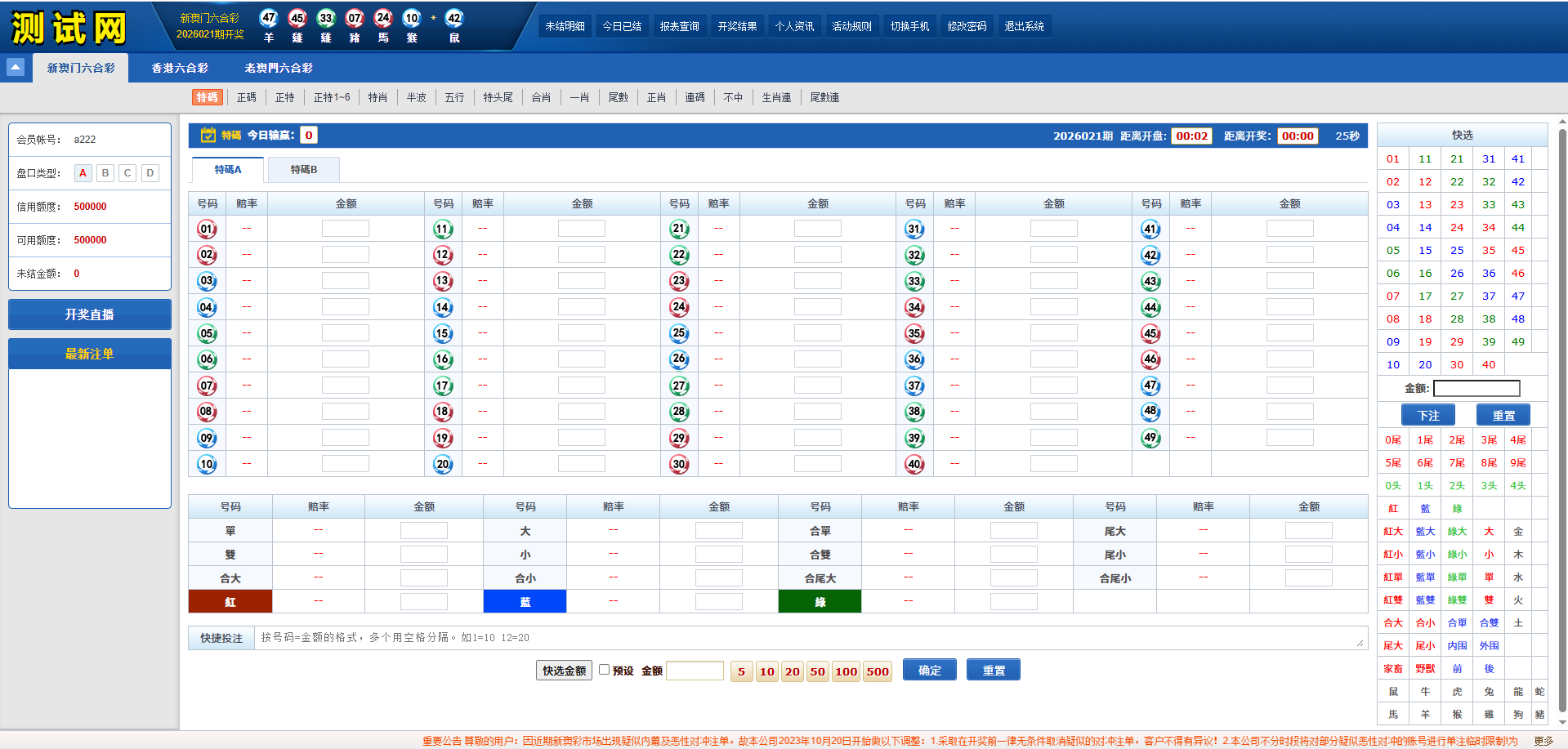Click number ball 49 in the betting table
The image size is (1568, 749).
pyautogui.click(x=1150, y=438)
